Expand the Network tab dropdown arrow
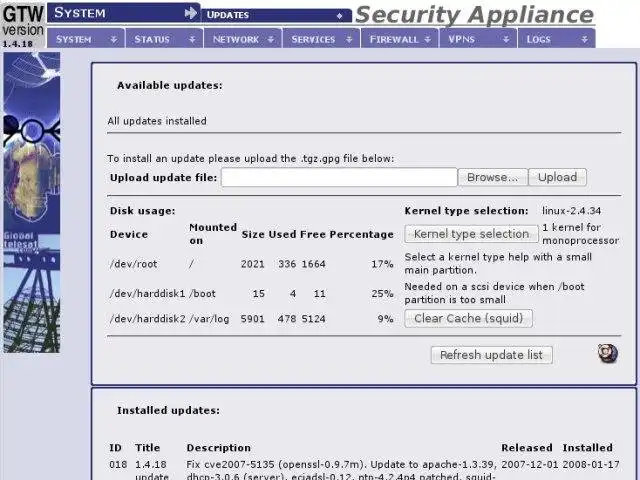The image size is (640, 480). [271, 39]
